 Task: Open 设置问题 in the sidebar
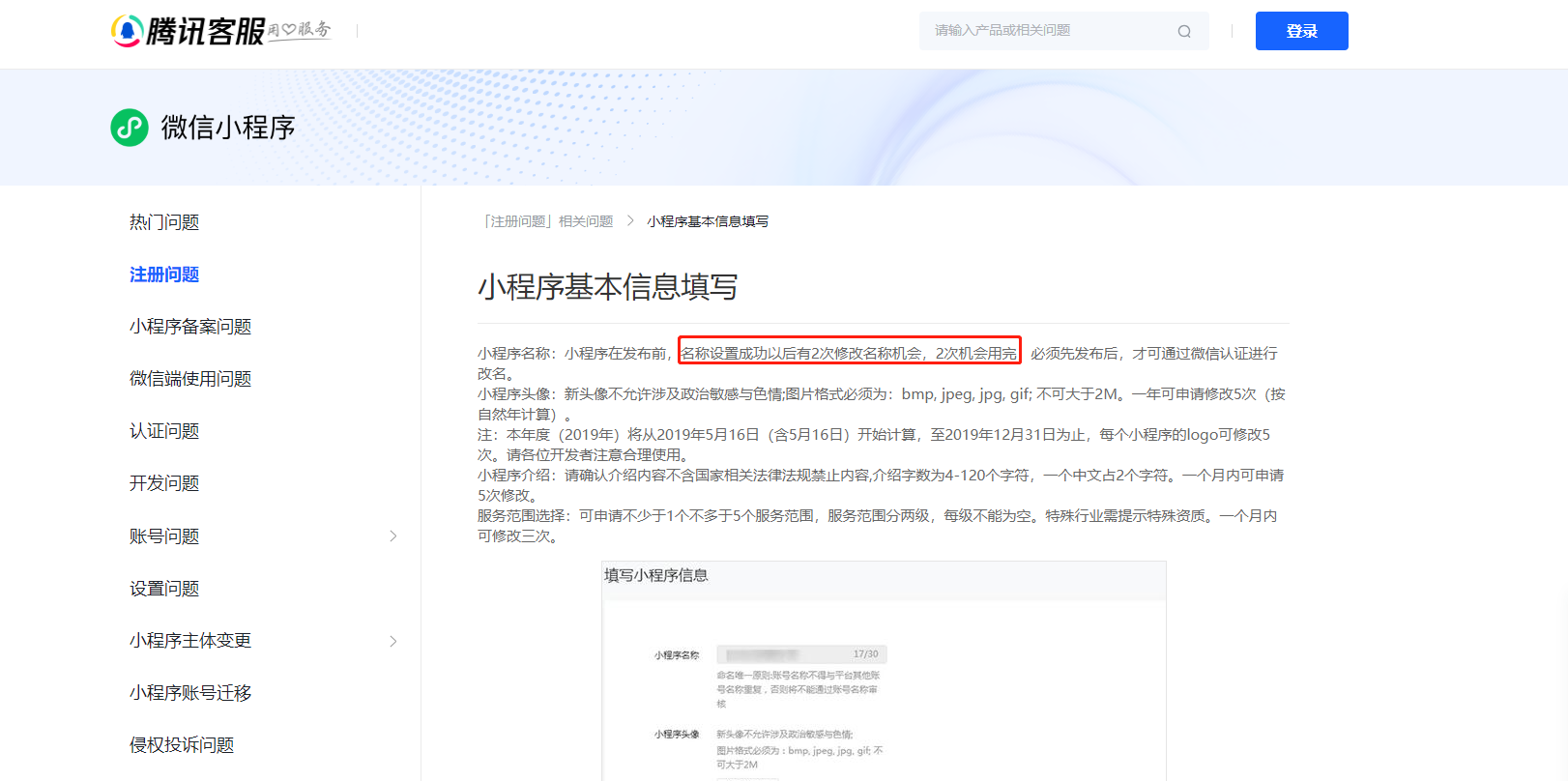coord(164,589)
